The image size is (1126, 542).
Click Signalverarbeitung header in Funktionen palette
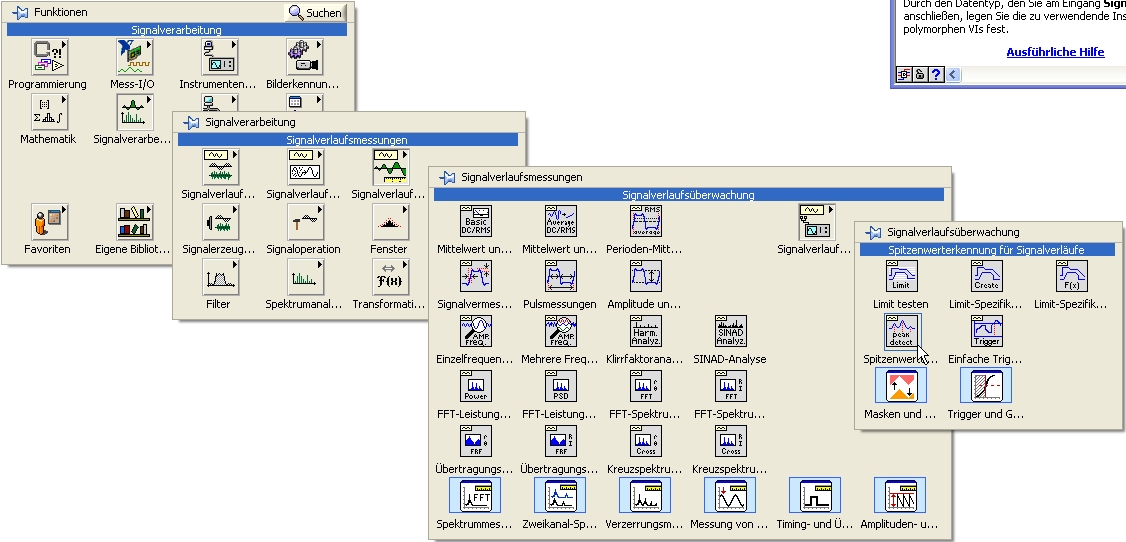pyautogui.click(x=177, y=30)
